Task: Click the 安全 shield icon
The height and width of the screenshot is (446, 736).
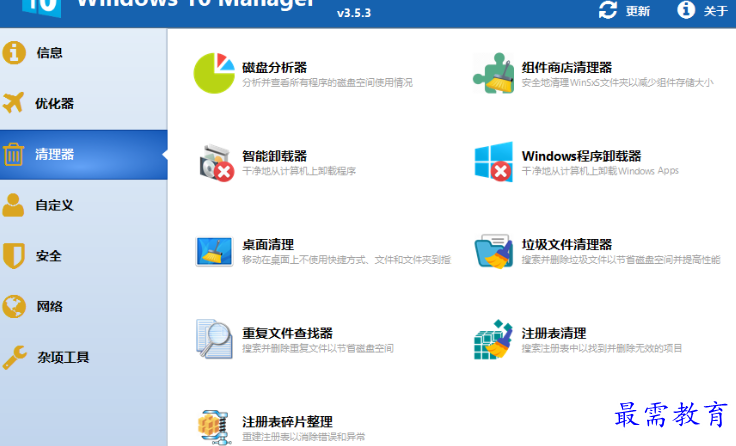Action: coord(14,255)
